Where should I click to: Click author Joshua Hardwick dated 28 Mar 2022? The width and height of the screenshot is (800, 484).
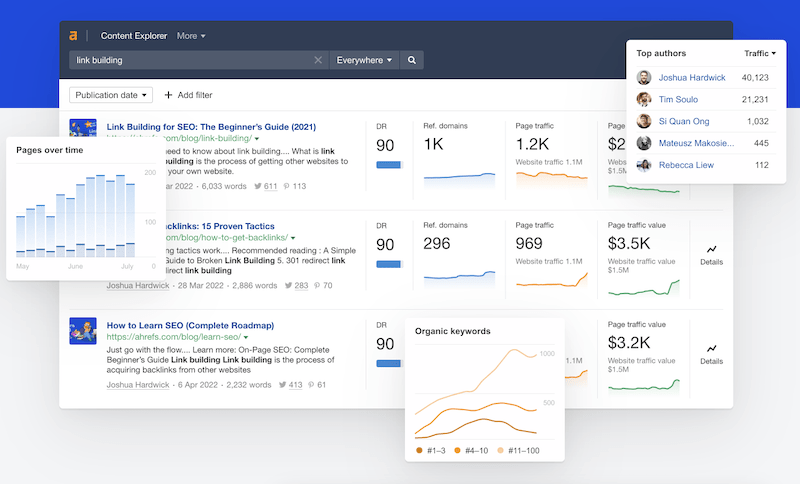(138, 286)
